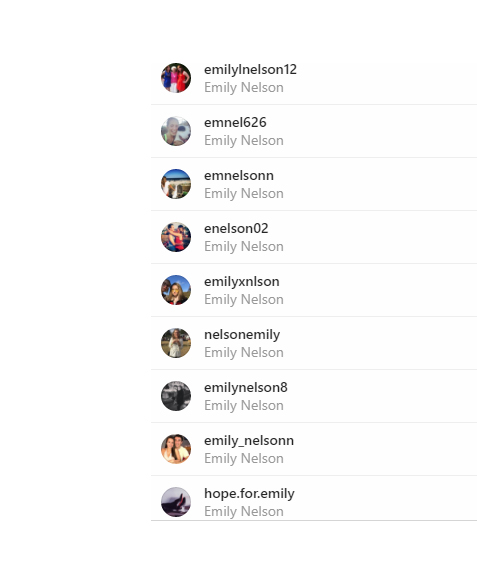Select emilyxnlson username result

(242, 282)
